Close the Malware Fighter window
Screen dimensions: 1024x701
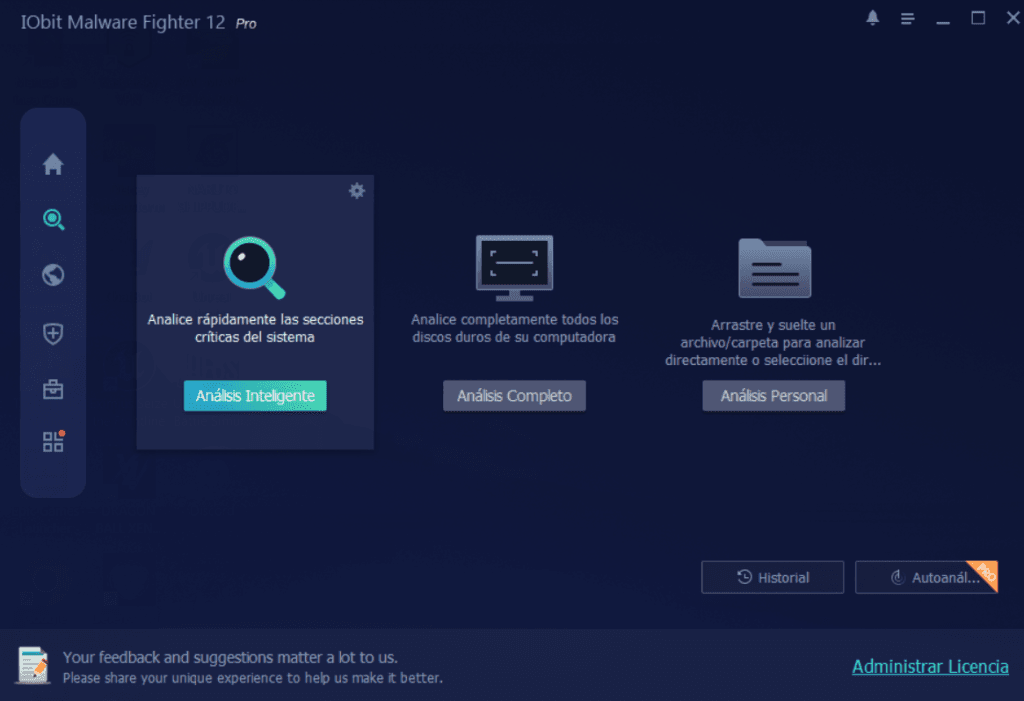tap(1013, 18)
